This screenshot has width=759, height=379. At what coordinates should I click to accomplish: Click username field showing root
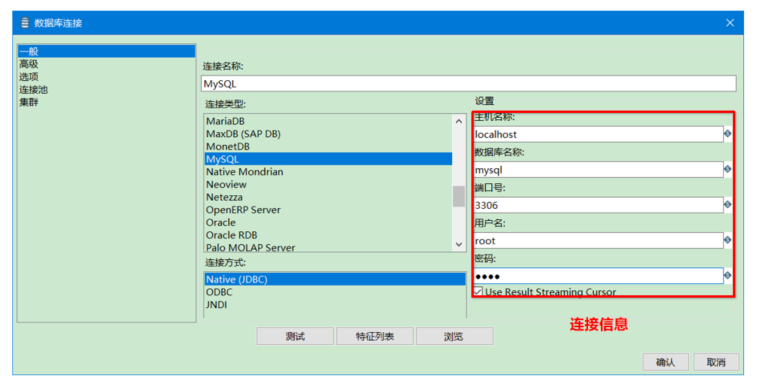tap(598, 240)
